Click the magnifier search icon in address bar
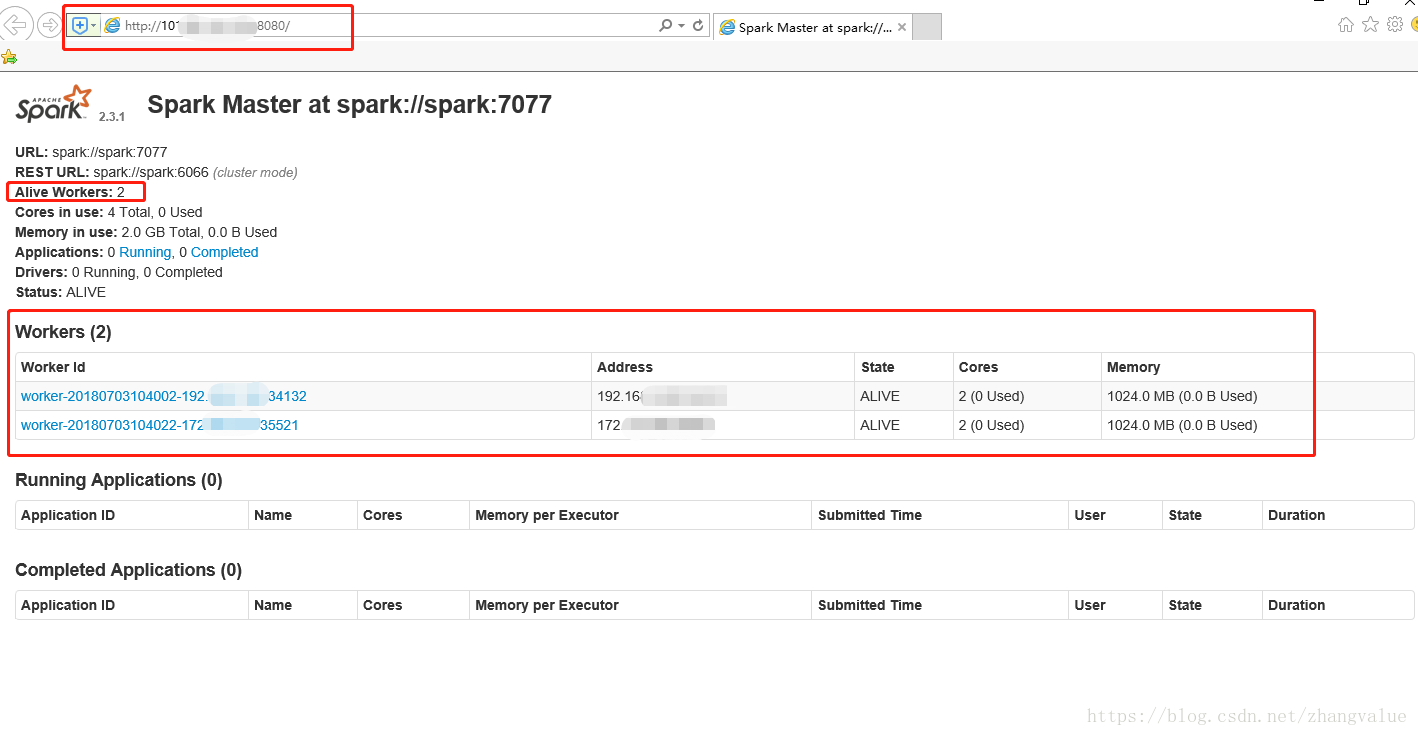 (665, 26)
